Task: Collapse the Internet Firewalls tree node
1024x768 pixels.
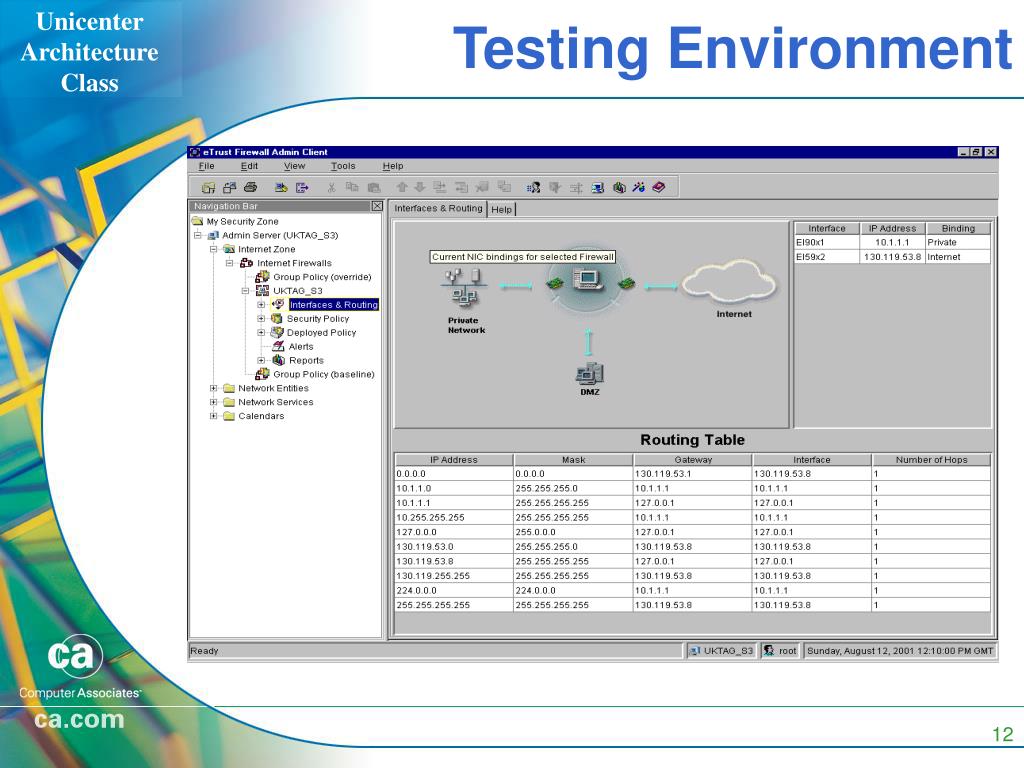Action: [x=229, y=263]
